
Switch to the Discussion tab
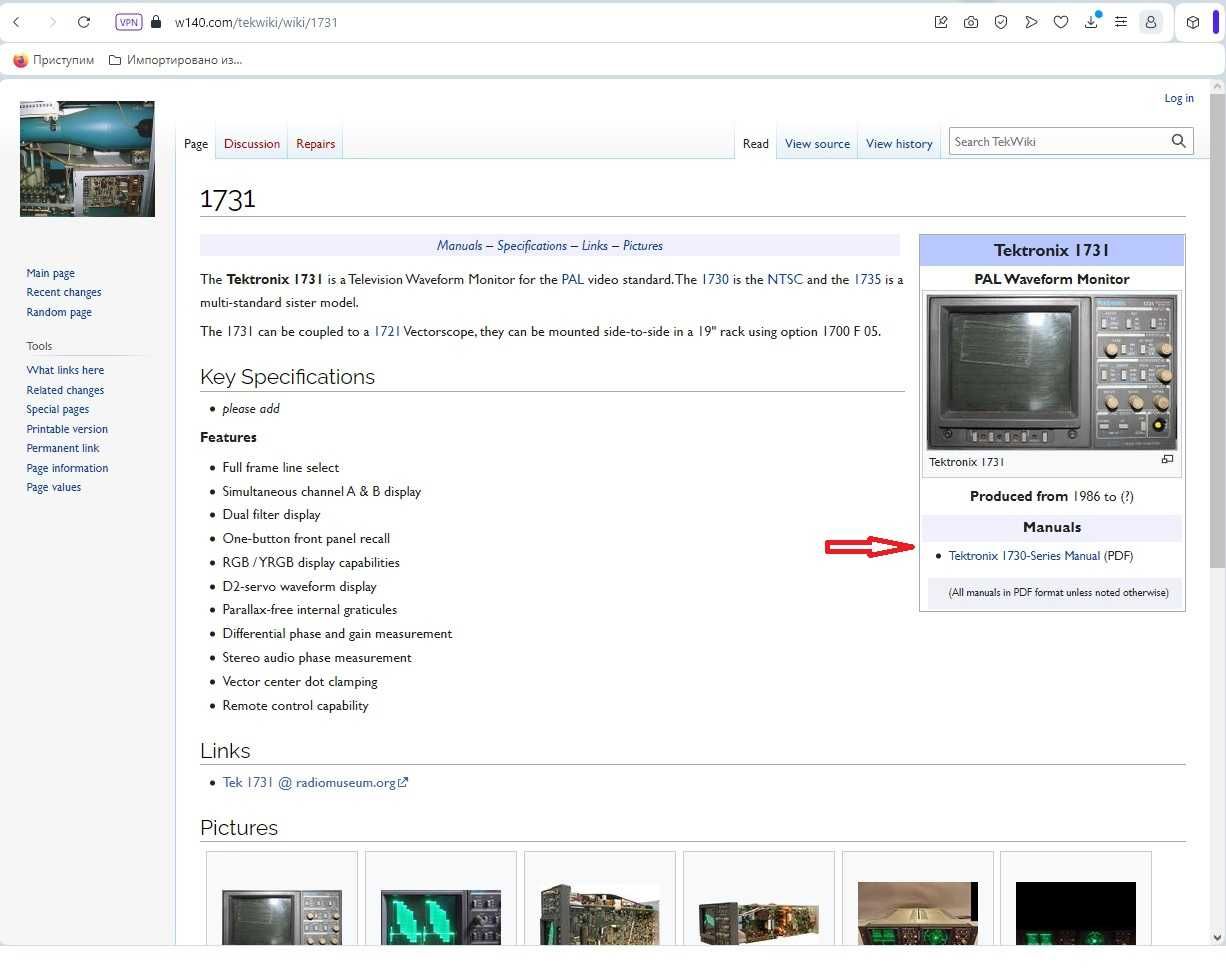(x=252, y=144)
